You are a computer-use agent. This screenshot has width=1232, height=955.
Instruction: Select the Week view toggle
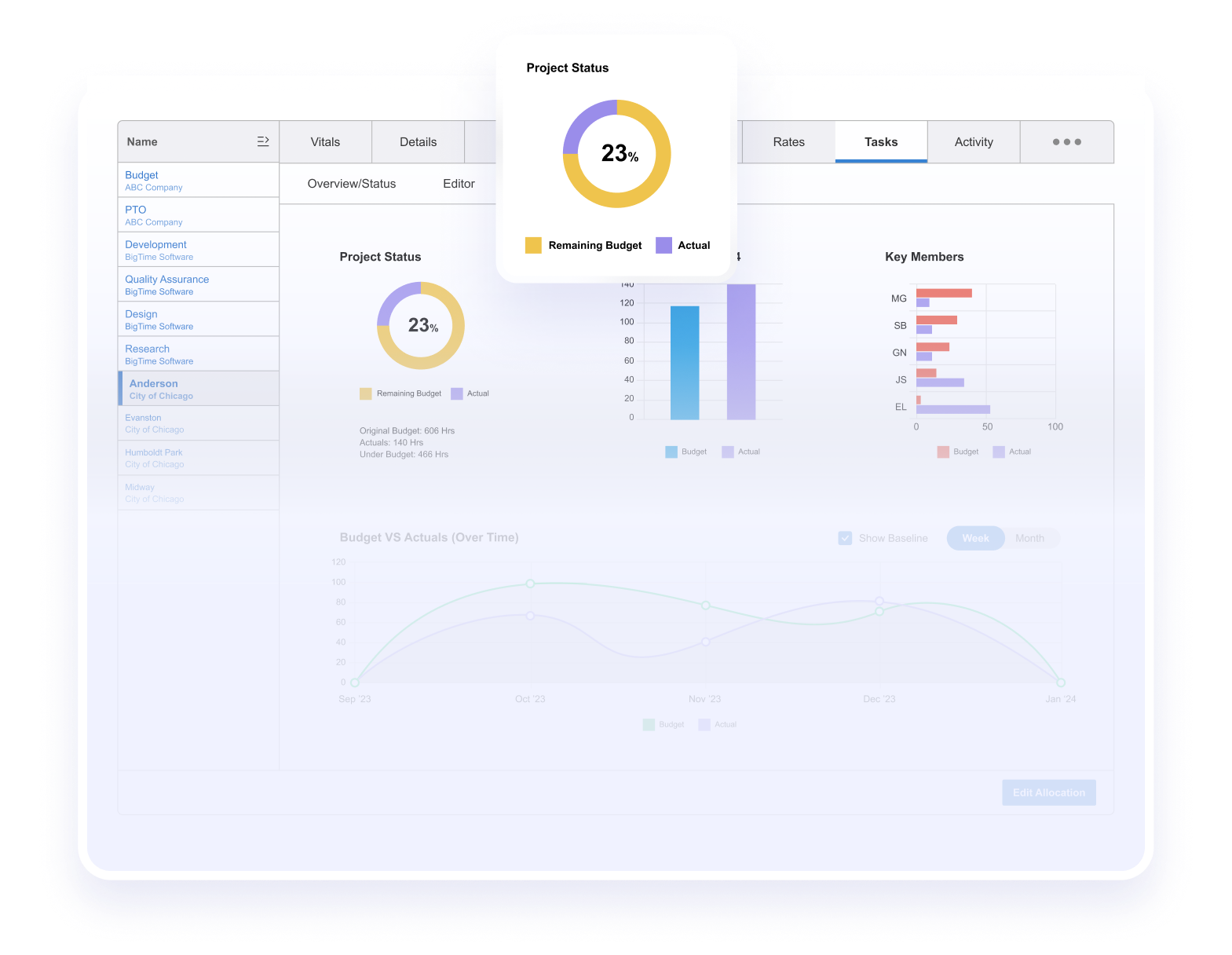(975, 538)
